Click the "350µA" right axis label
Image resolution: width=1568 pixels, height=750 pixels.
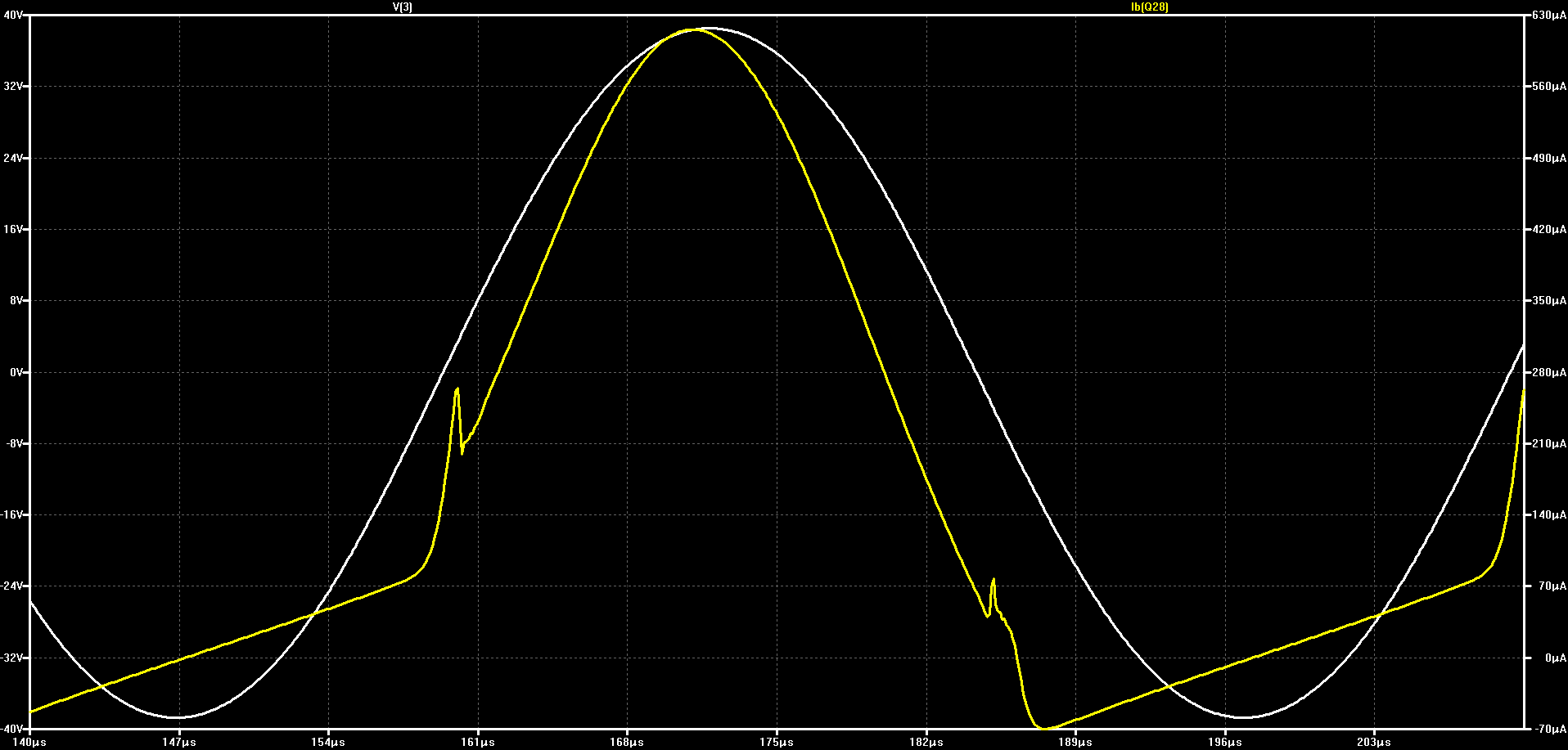click(x=1548, y=300)
